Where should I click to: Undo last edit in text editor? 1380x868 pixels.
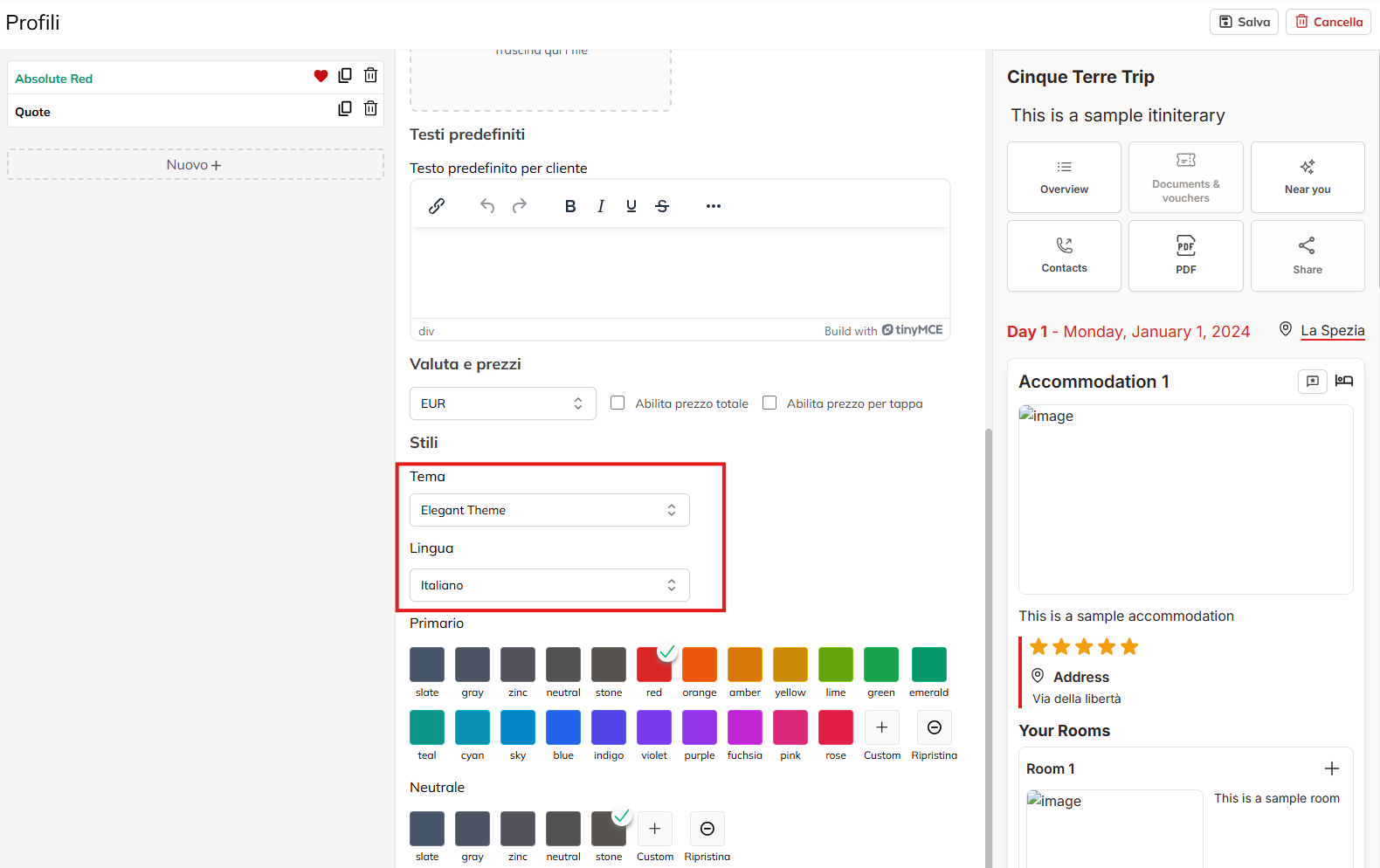[x=487, y=206]
